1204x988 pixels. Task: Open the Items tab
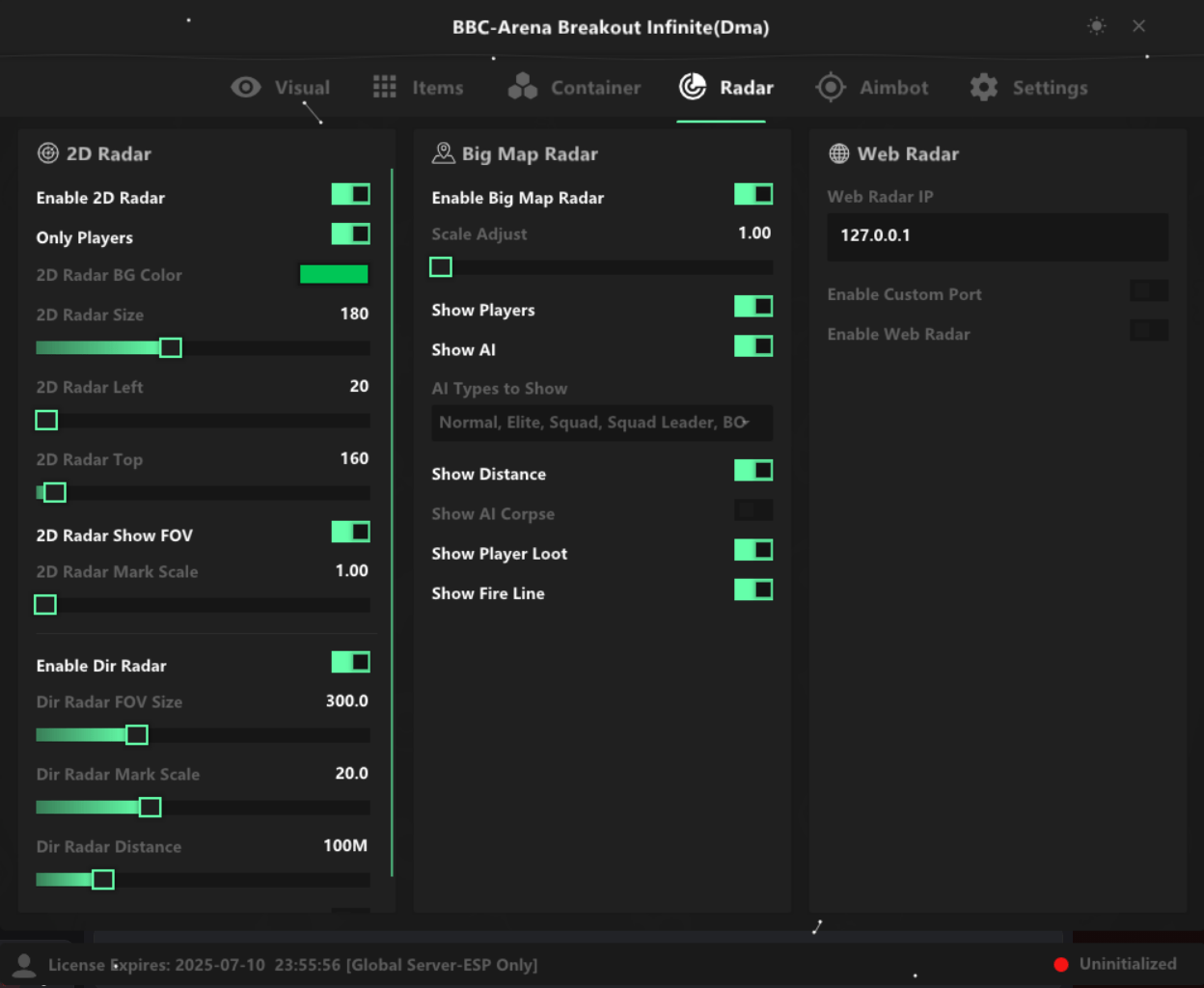click(x=418, y=88)
